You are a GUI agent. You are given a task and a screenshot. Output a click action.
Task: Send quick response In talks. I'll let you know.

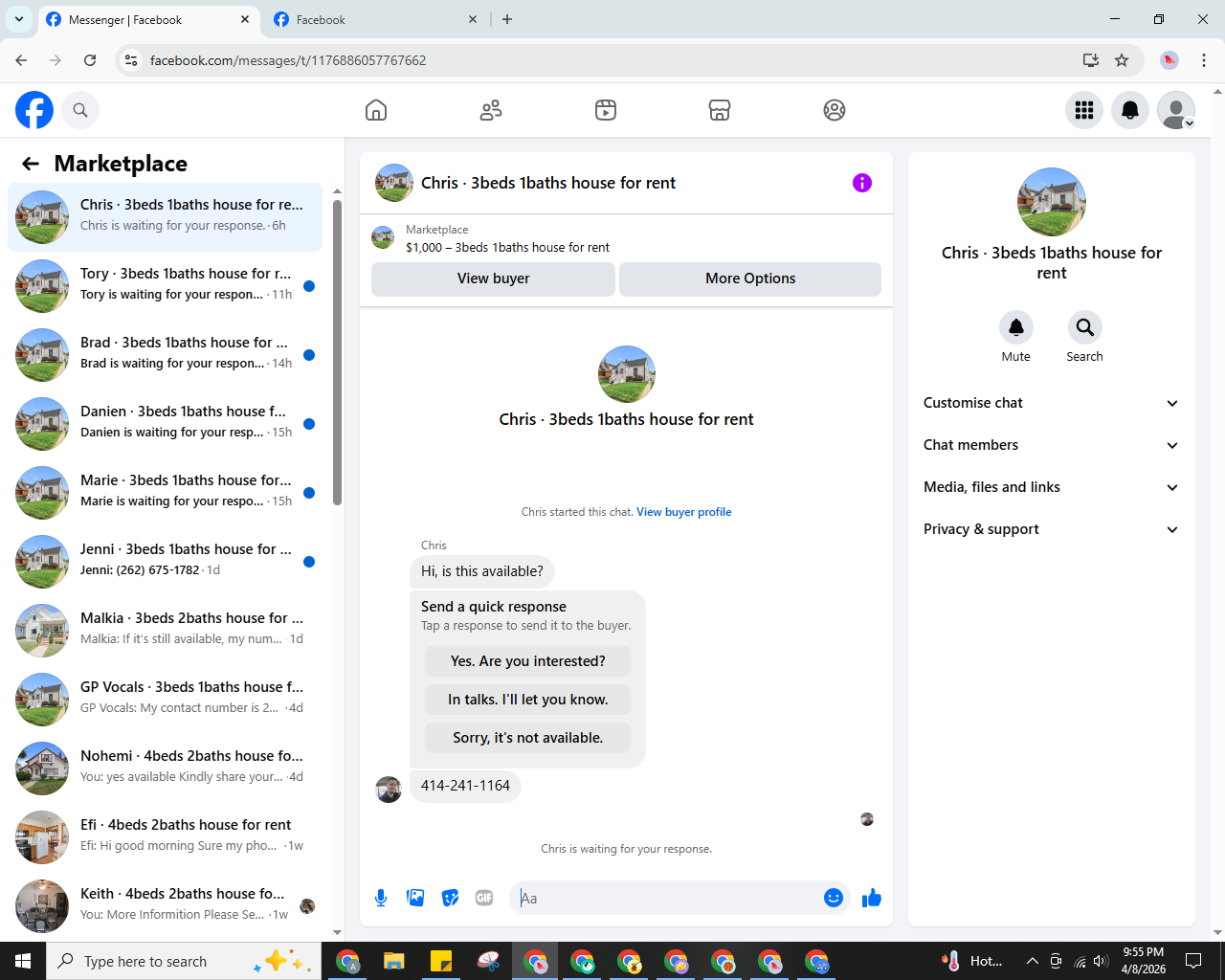[527, 700]
